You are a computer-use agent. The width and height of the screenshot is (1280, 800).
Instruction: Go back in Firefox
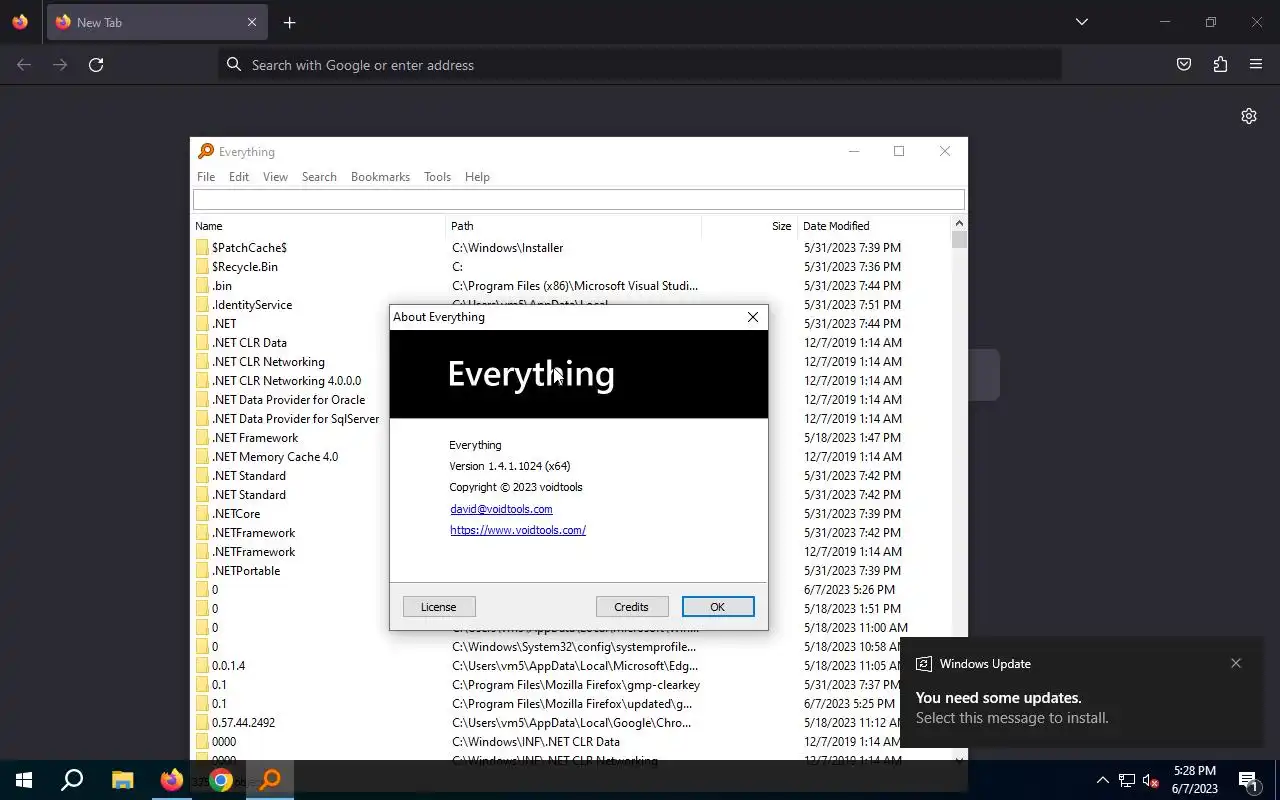point(24,65)
